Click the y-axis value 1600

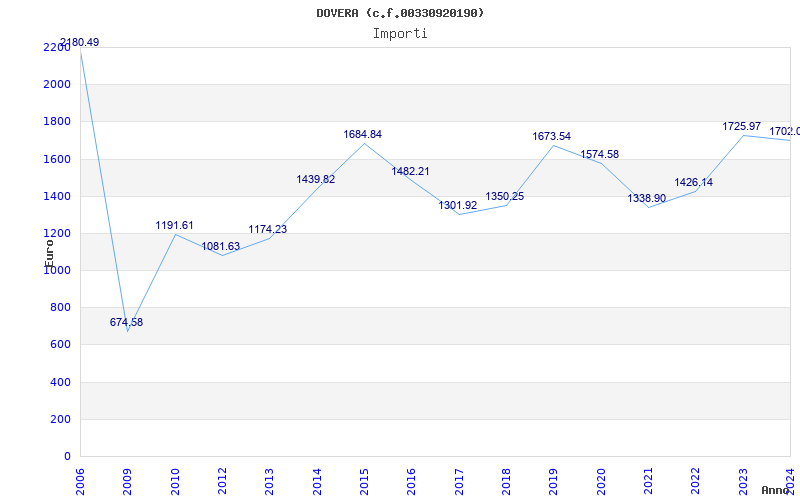point(57,159)
